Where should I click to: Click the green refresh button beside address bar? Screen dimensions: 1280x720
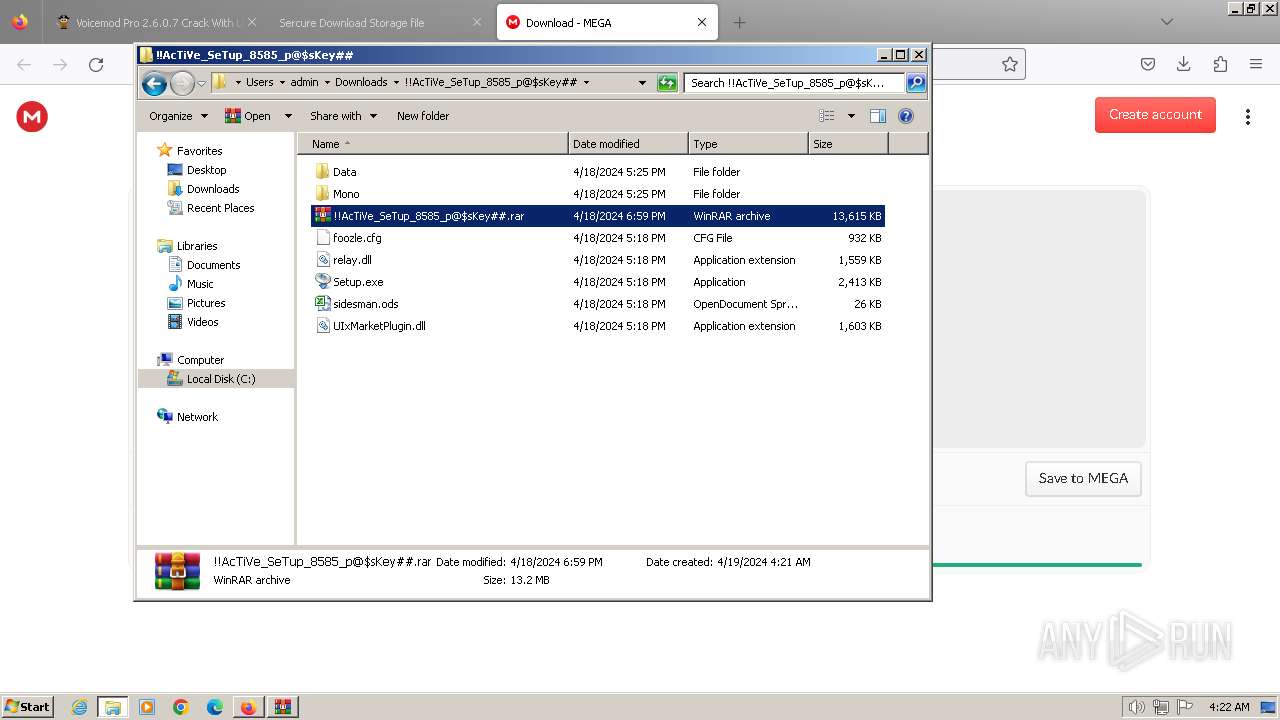[667, 83]
